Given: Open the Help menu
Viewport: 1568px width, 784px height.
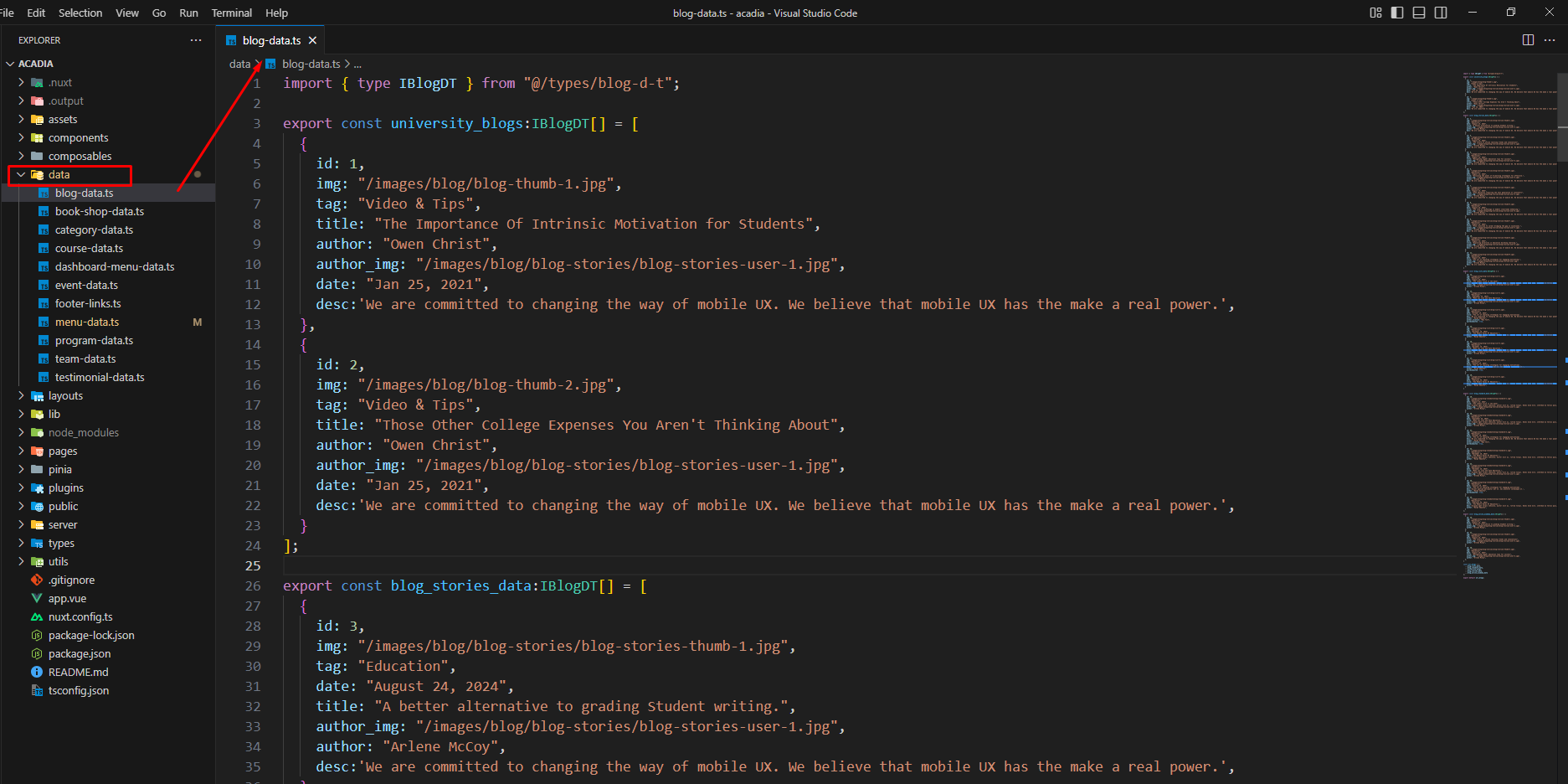Looking at the screenshot, I should [x=276, y=13].
